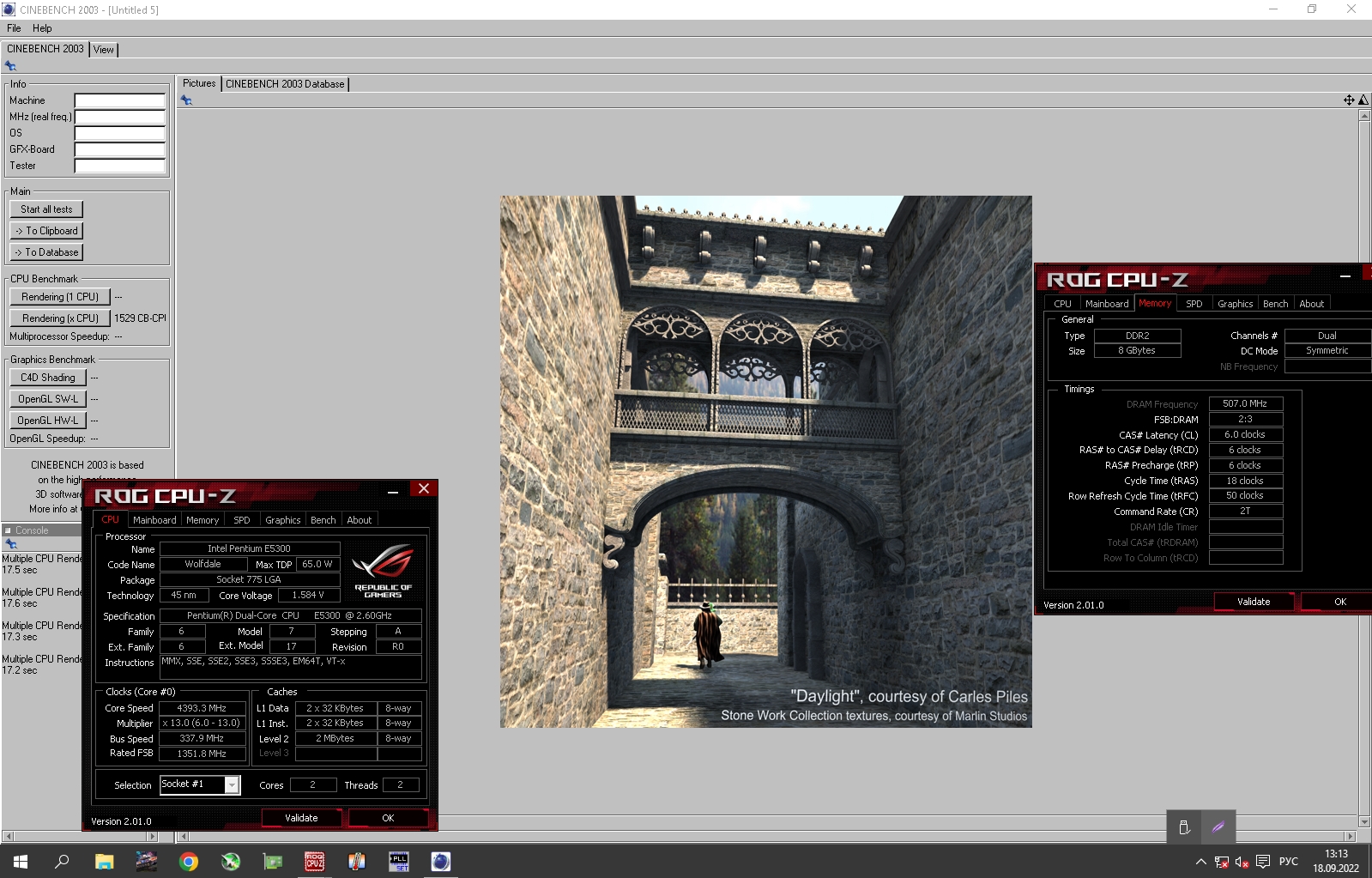Click the MHz (real freq.) input field
1372x878 pixels.
tap(119, 117)
